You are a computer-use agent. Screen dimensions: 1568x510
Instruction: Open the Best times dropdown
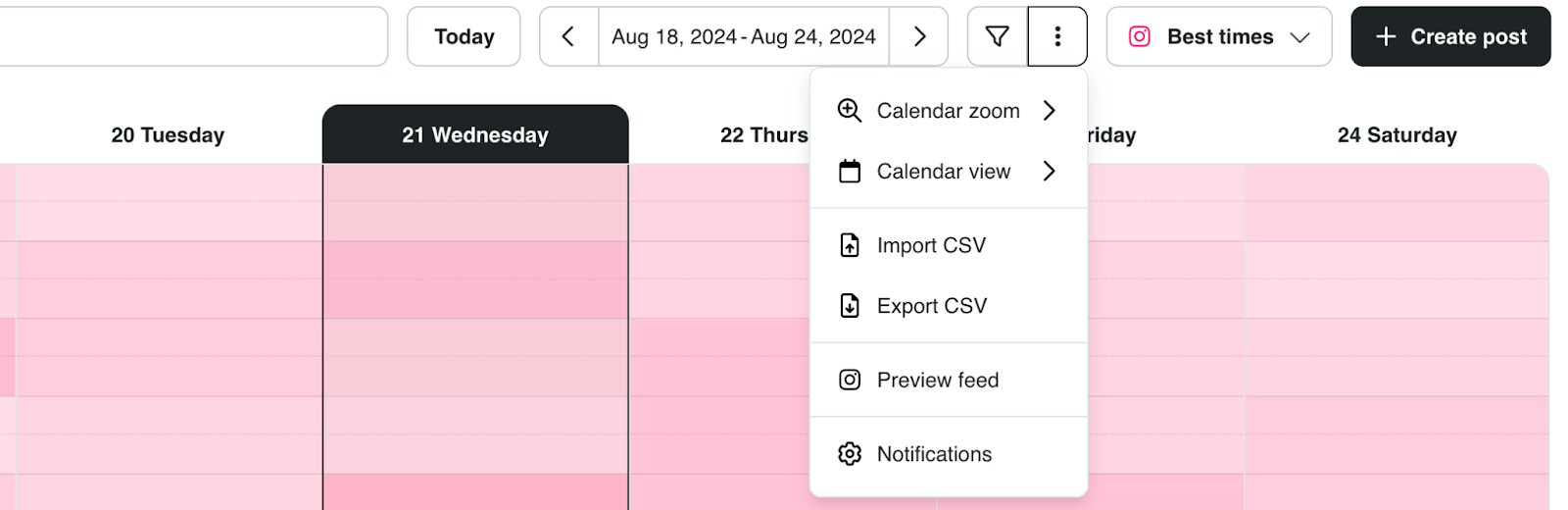(x=1219, y=36)
